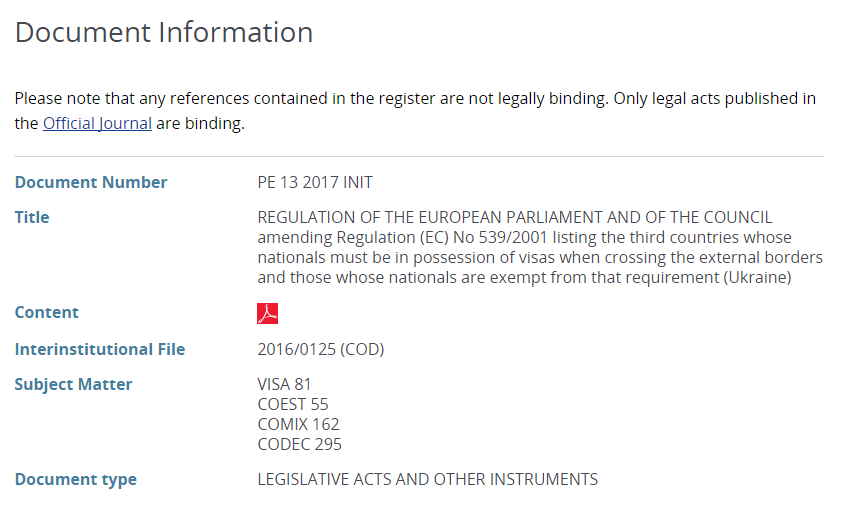The image size is (855, 505).
Task: Click the Document Information heading
Action: 164,32
